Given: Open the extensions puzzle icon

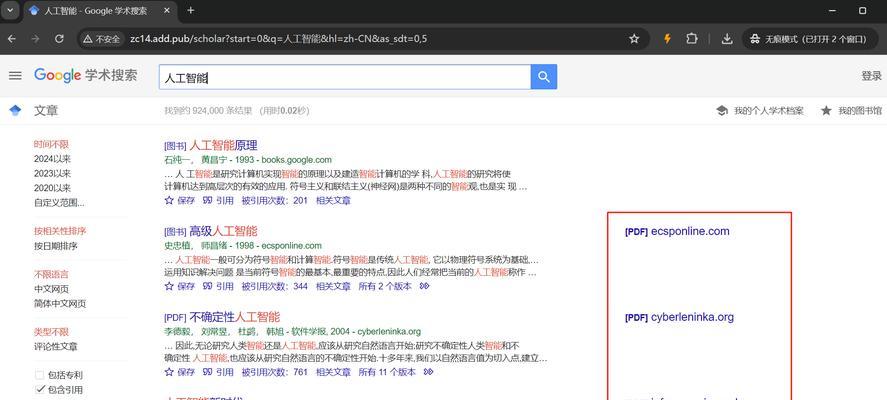Looking at the screenshot, I should (691, 38).
